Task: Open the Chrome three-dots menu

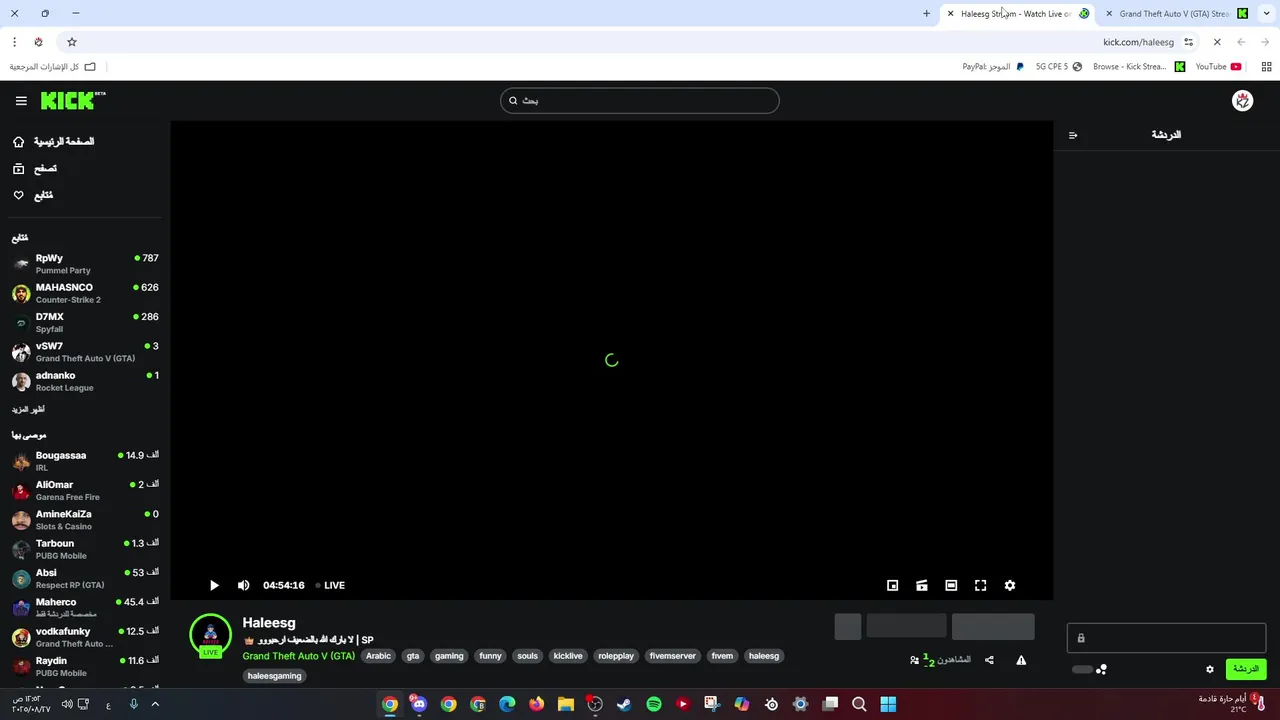Action: [x=14, y=42]
